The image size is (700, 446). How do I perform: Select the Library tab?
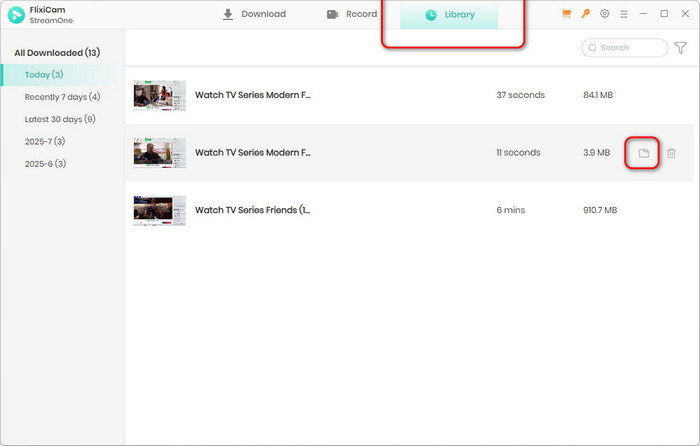coord(449,15)
